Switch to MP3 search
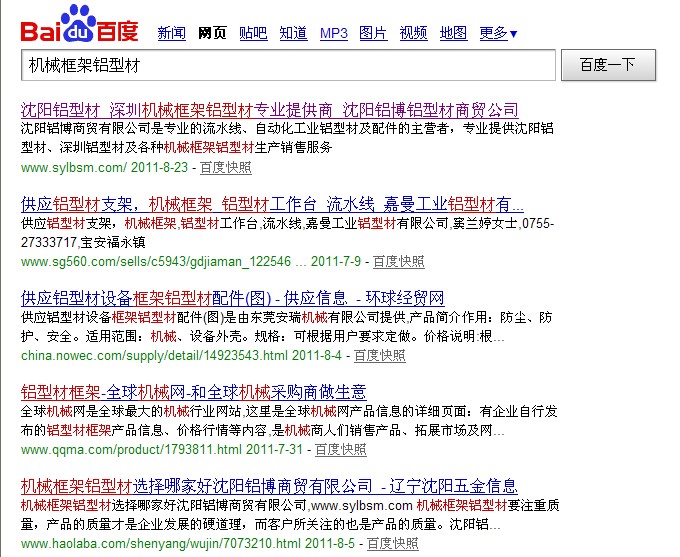680x557 pixels. pyautogui.click(x=334, y=34)
